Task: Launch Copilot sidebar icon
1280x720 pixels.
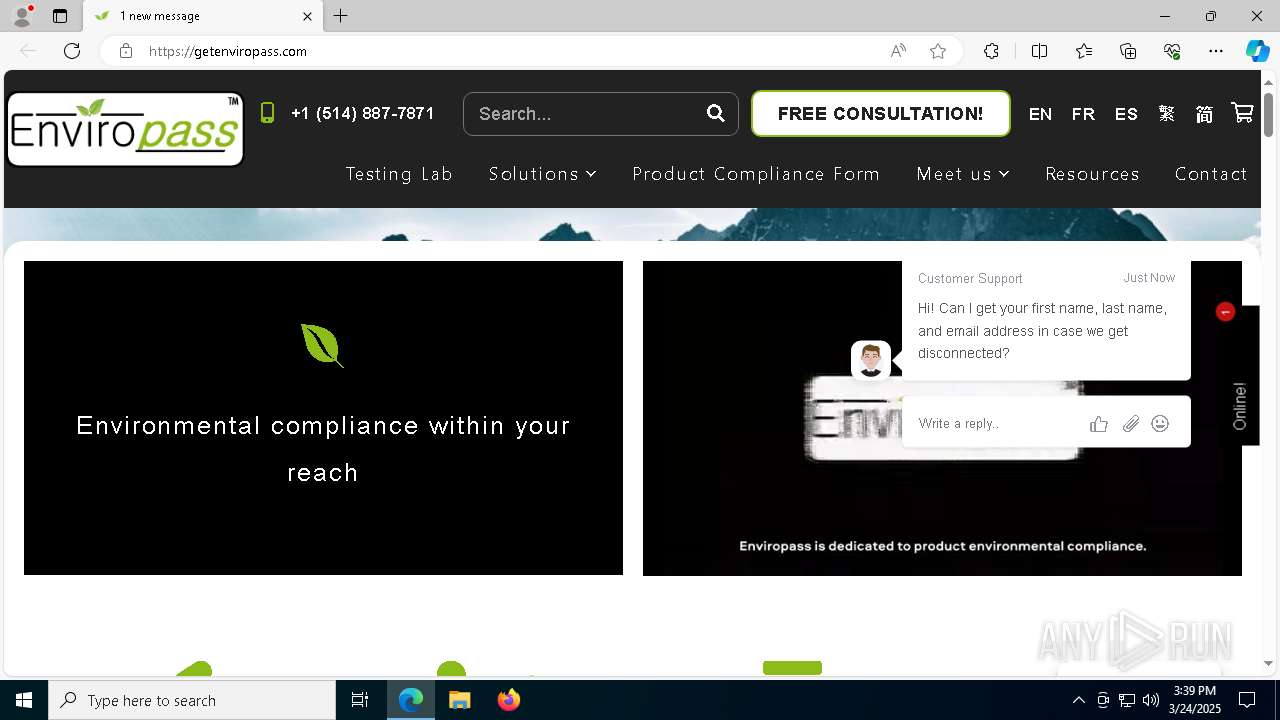Action: coord(1257,51)
